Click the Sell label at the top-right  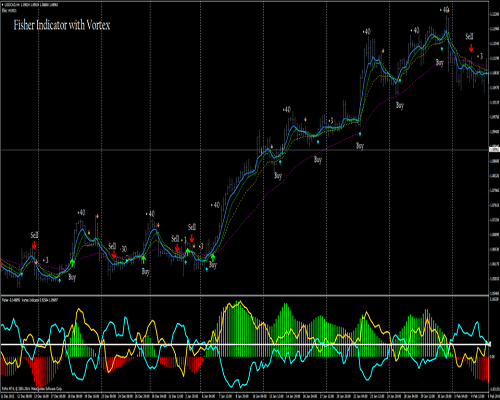[469, 36]
